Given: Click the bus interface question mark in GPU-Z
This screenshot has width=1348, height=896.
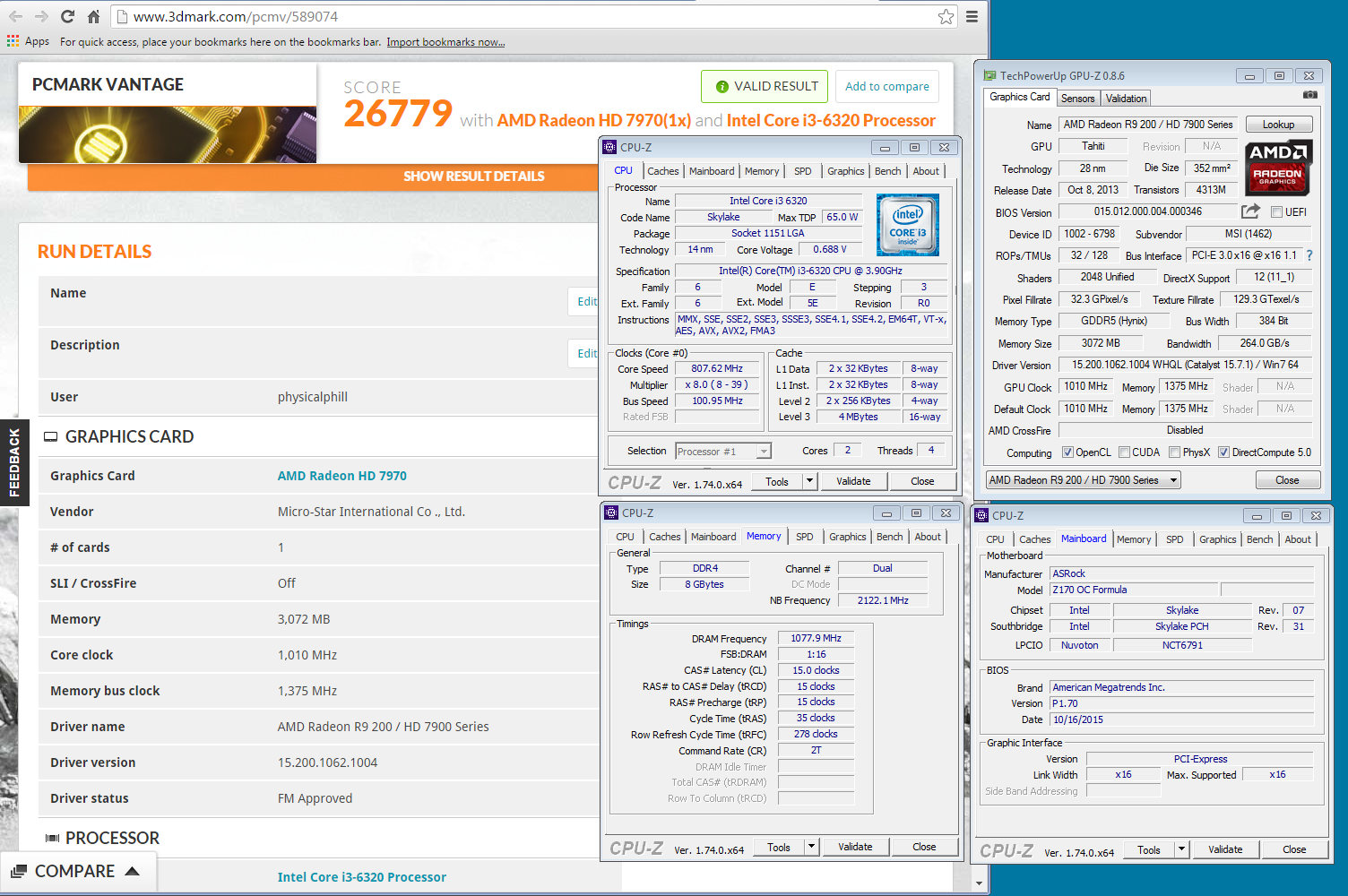Looking at the screenshot, I should coord(1309,255).
